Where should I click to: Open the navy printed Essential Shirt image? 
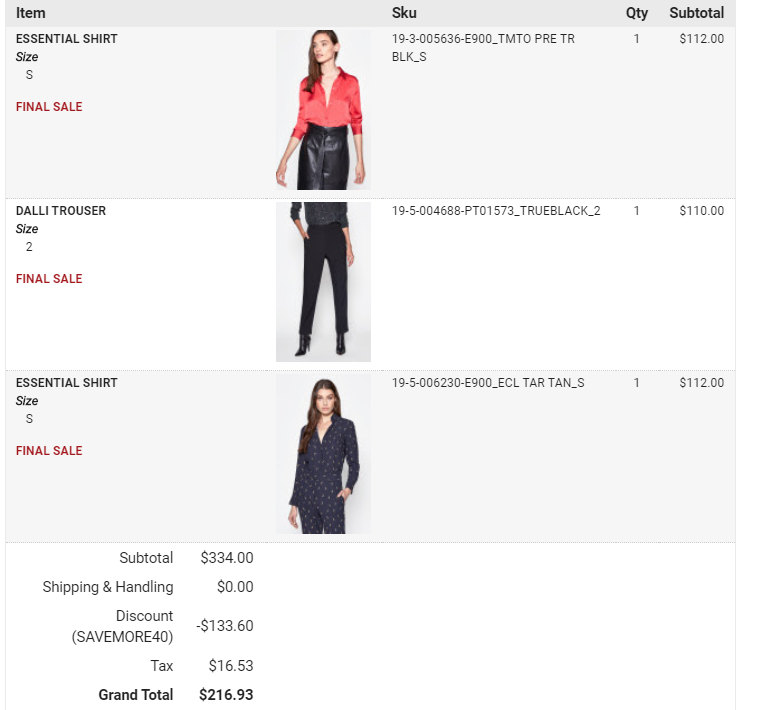(x=323, y=454)
